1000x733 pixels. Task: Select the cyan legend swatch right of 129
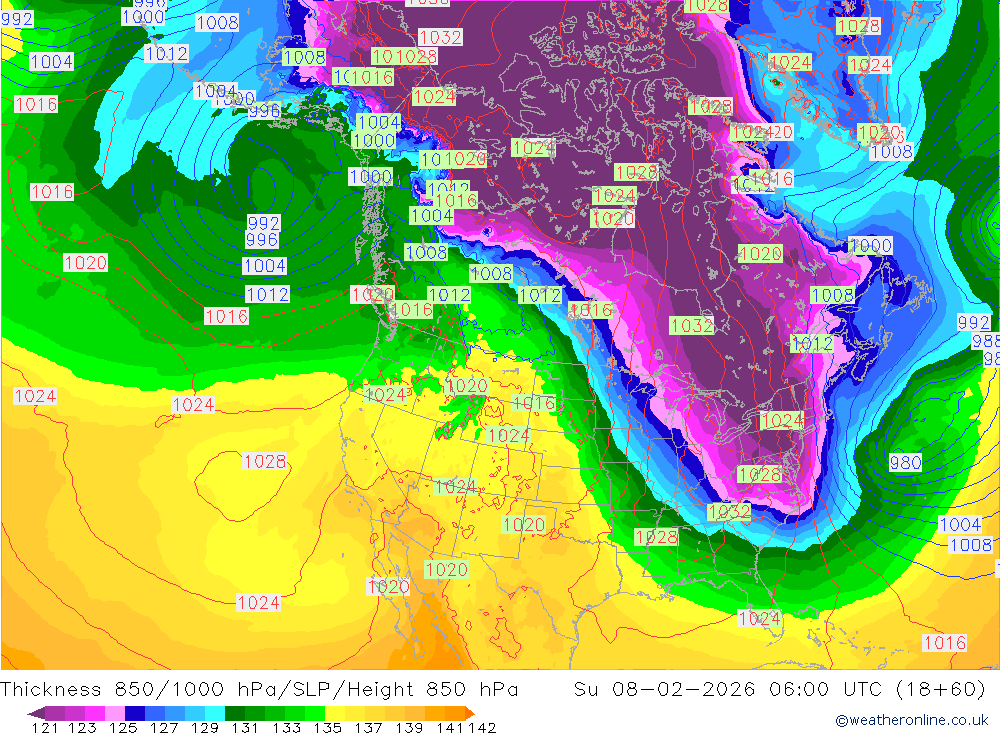coord(215,713)
